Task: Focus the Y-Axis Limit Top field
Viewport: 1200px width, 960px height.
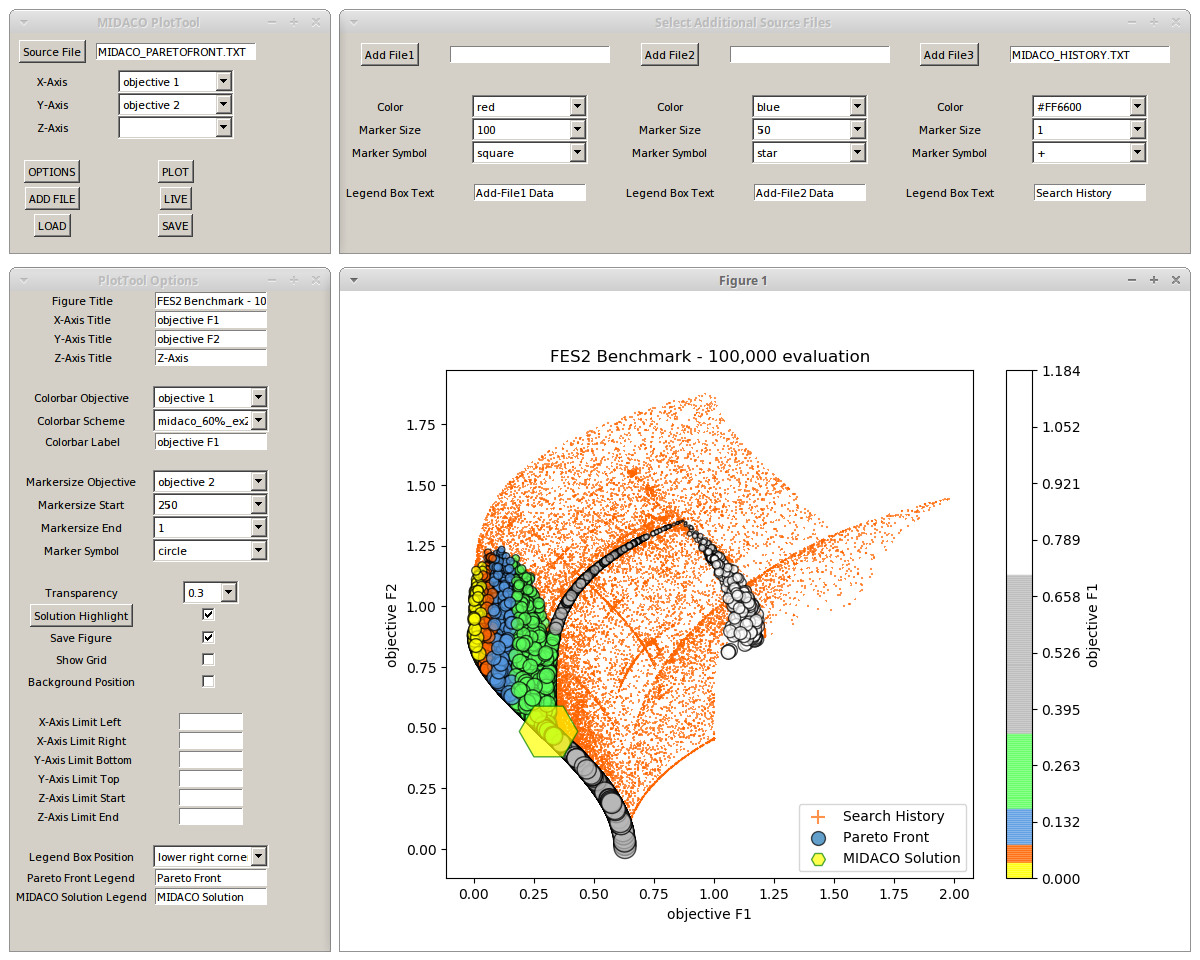Action: point(211,779)
